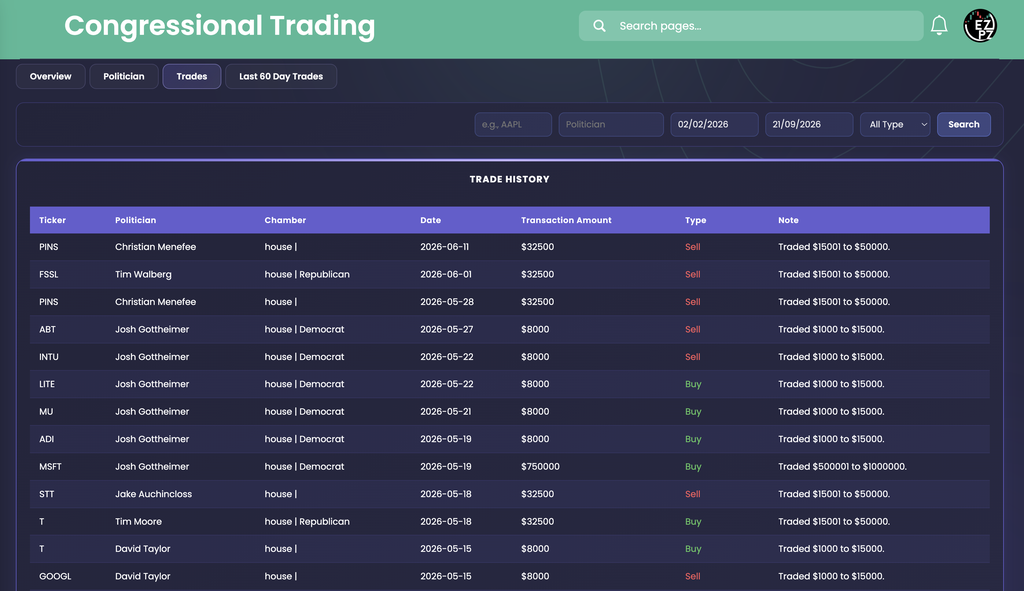Viewport: 1024px width, 591px height.
Task: Focus the Search pages field
Action: pyautogui.click(x=751, y=26)
